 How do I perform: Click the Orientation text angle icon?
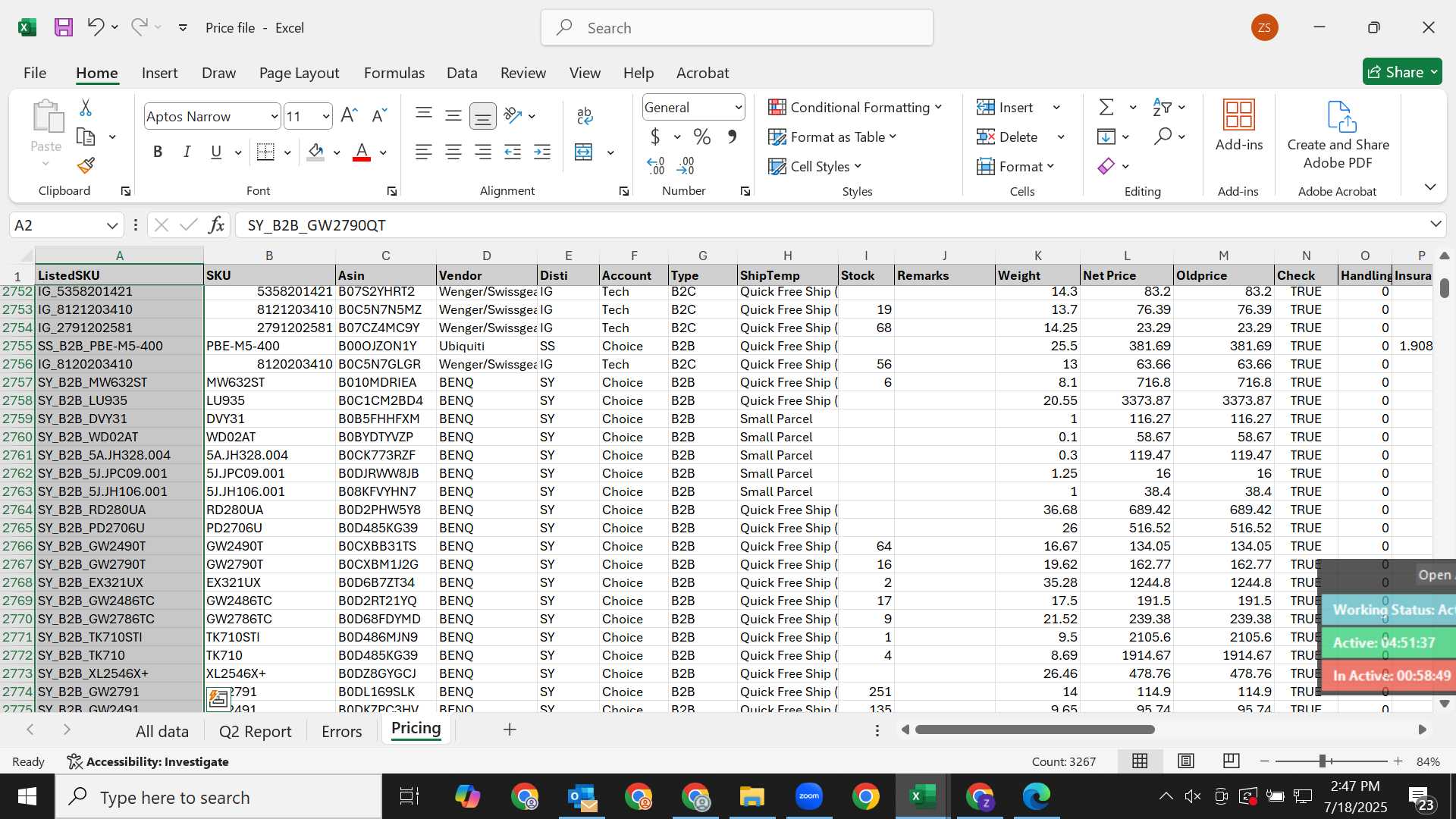pyautogui.click(x=513, y=115)
